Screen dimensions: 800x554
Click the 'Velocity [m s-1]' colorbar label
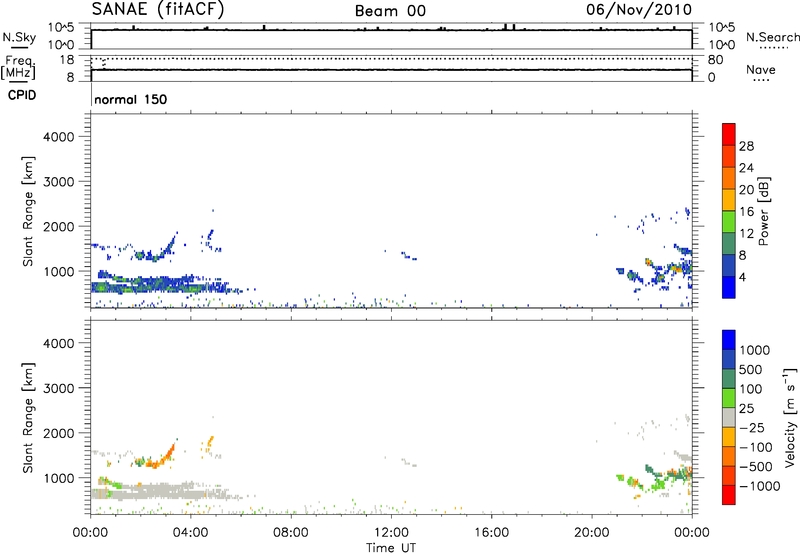tap(790, 417)
